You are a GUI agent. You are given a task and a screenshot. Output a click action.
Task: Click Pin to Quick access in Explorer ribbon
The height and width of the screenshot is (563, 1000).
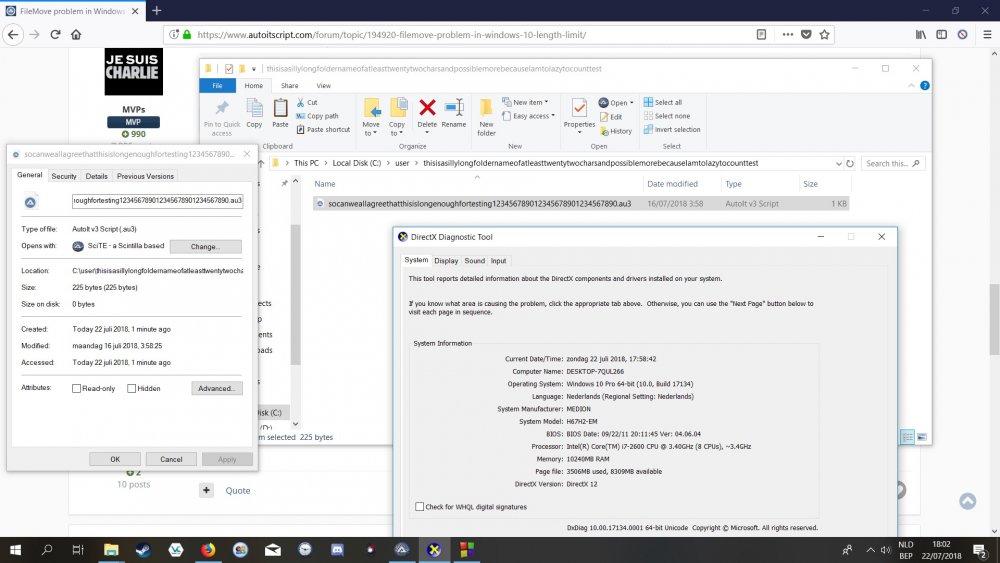click(222, 118)
